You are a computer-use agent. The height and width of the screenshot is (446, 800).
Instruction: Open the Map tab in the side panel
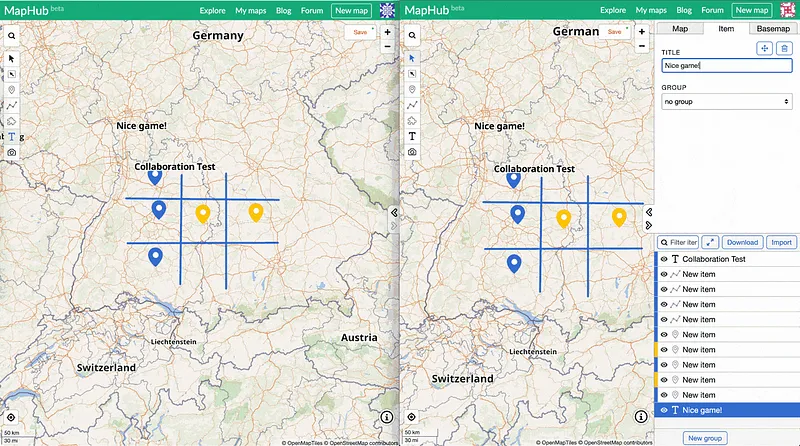pyautogui.click(x=680, y=29)
